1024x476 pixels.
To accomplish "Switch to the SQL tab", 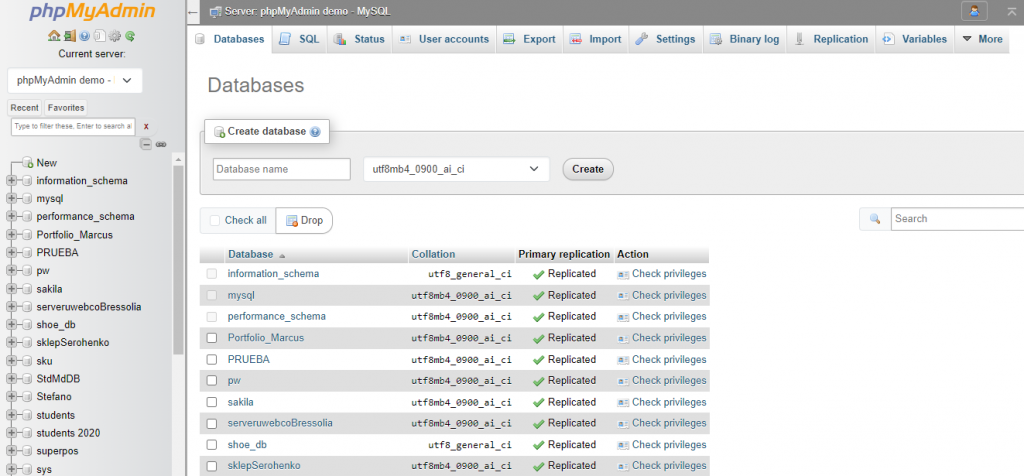I will [x=300, y=39].
